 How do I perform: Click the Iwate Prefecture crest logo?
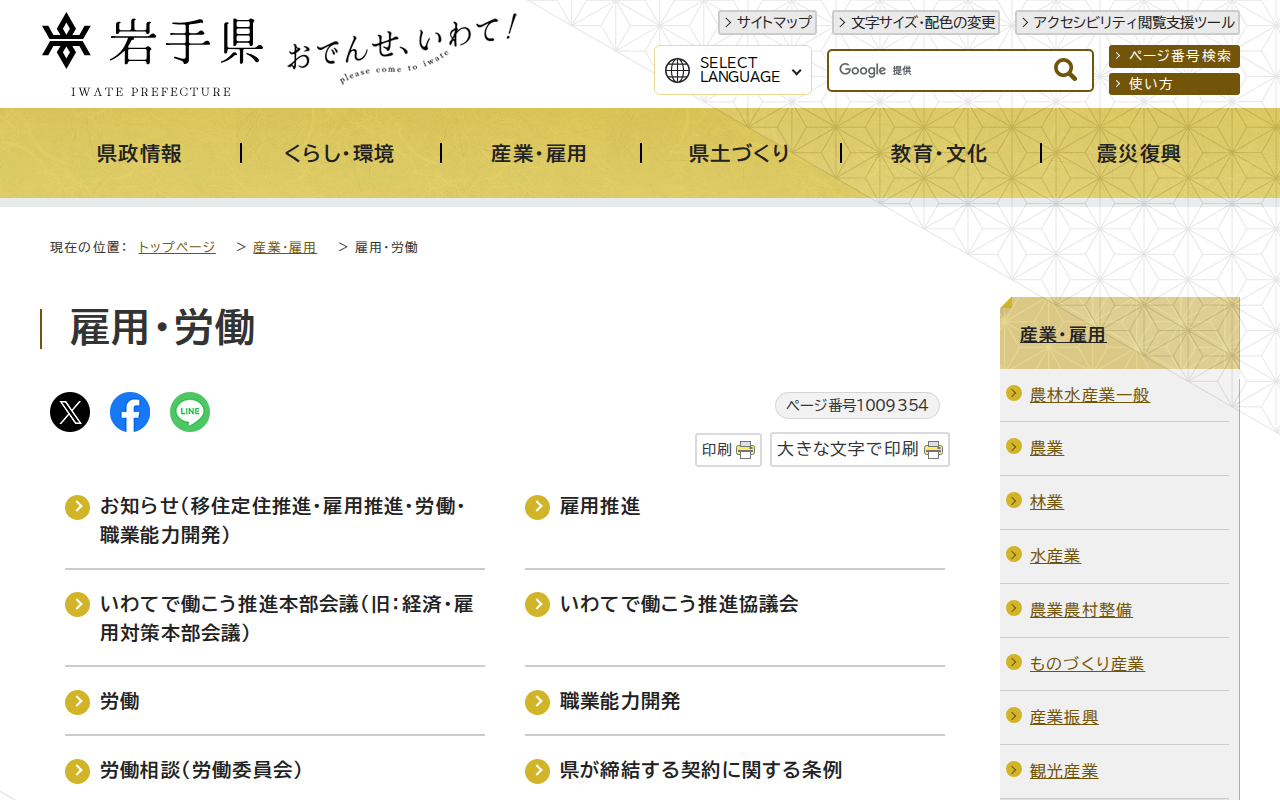64,40
